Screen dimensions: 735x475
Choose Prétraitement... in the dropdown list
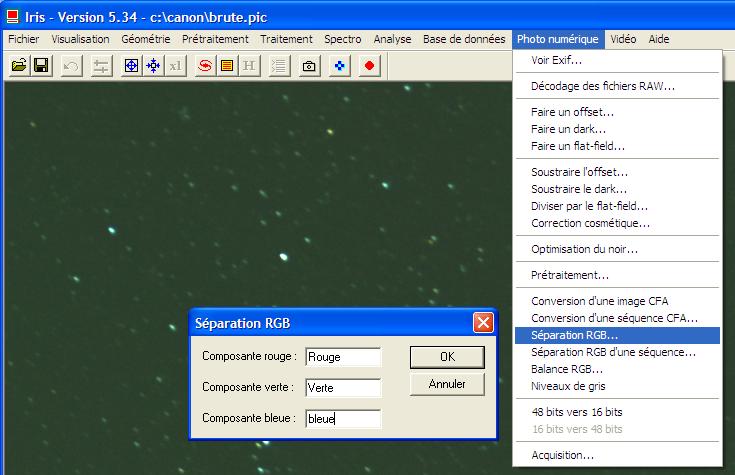tap(617, 275)
